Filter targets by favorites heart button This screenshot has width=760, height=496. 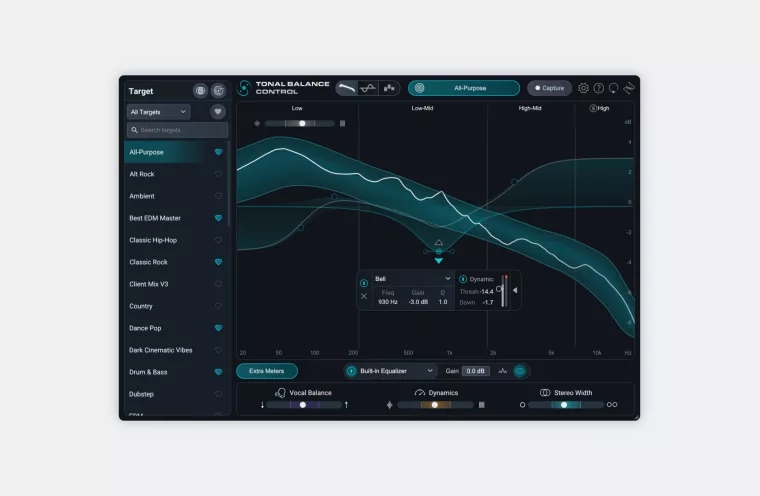pos(218,112)
